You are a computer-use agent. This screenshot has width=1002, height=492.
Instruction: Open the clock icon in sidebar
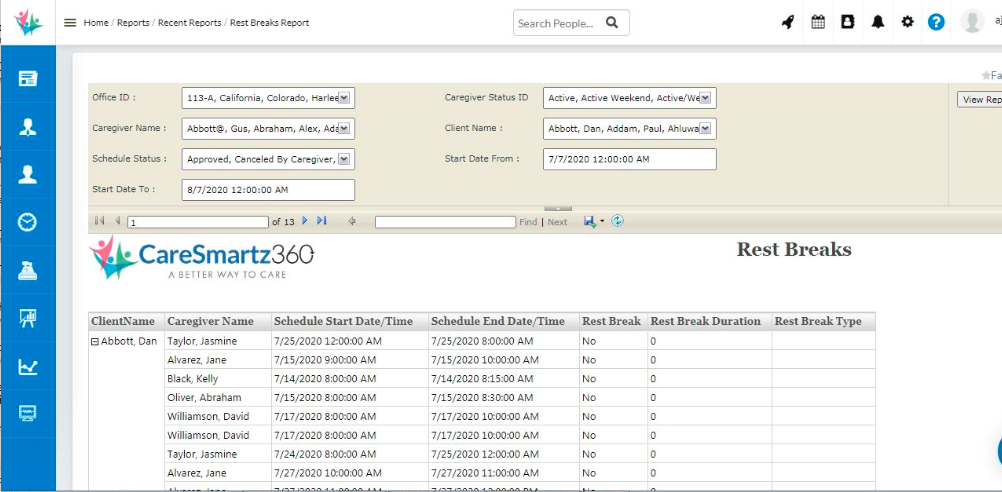pyautogui.click(x=28, y=222)
